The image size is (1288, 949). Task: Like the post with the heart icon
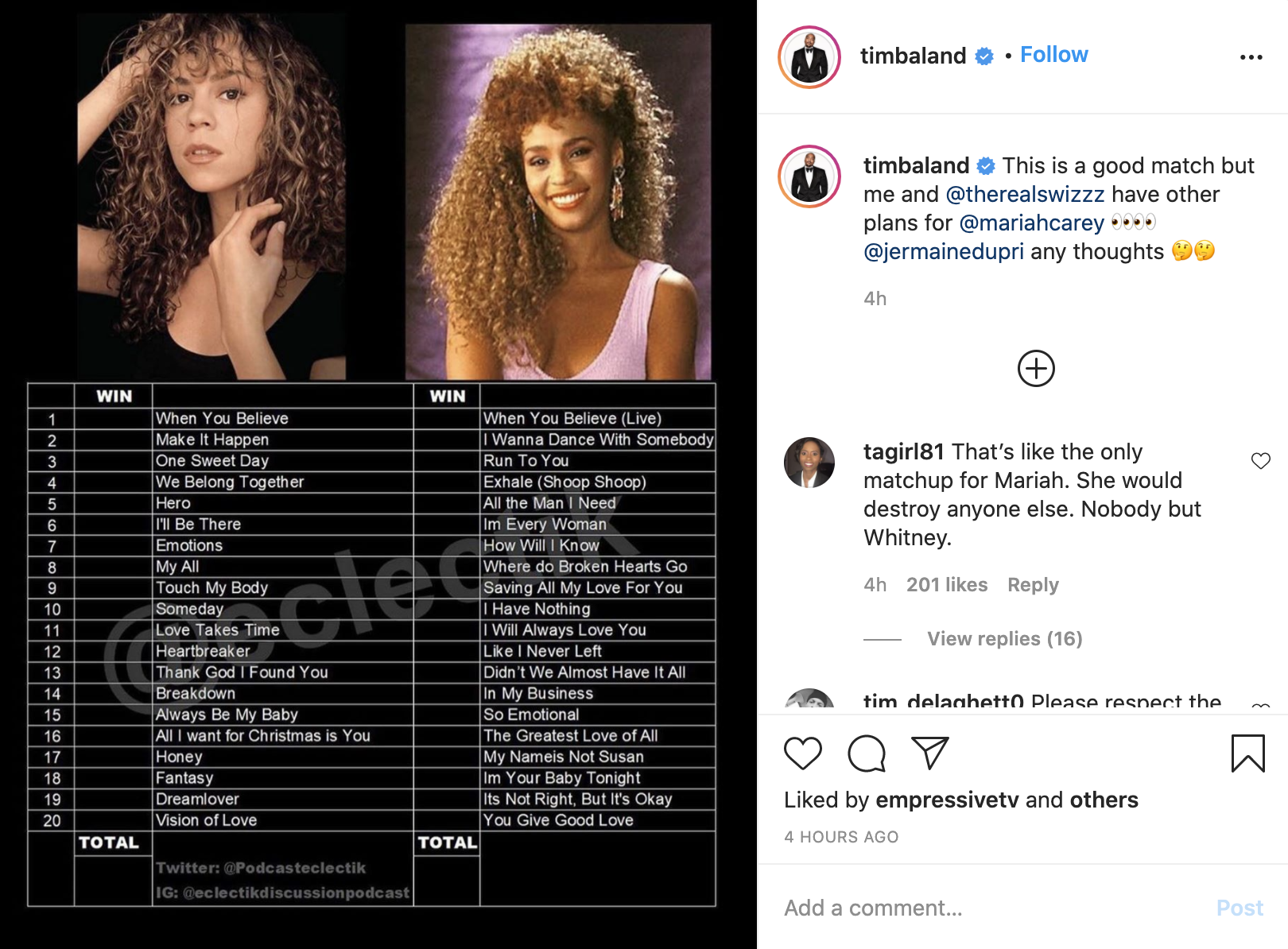coord(802,753)
